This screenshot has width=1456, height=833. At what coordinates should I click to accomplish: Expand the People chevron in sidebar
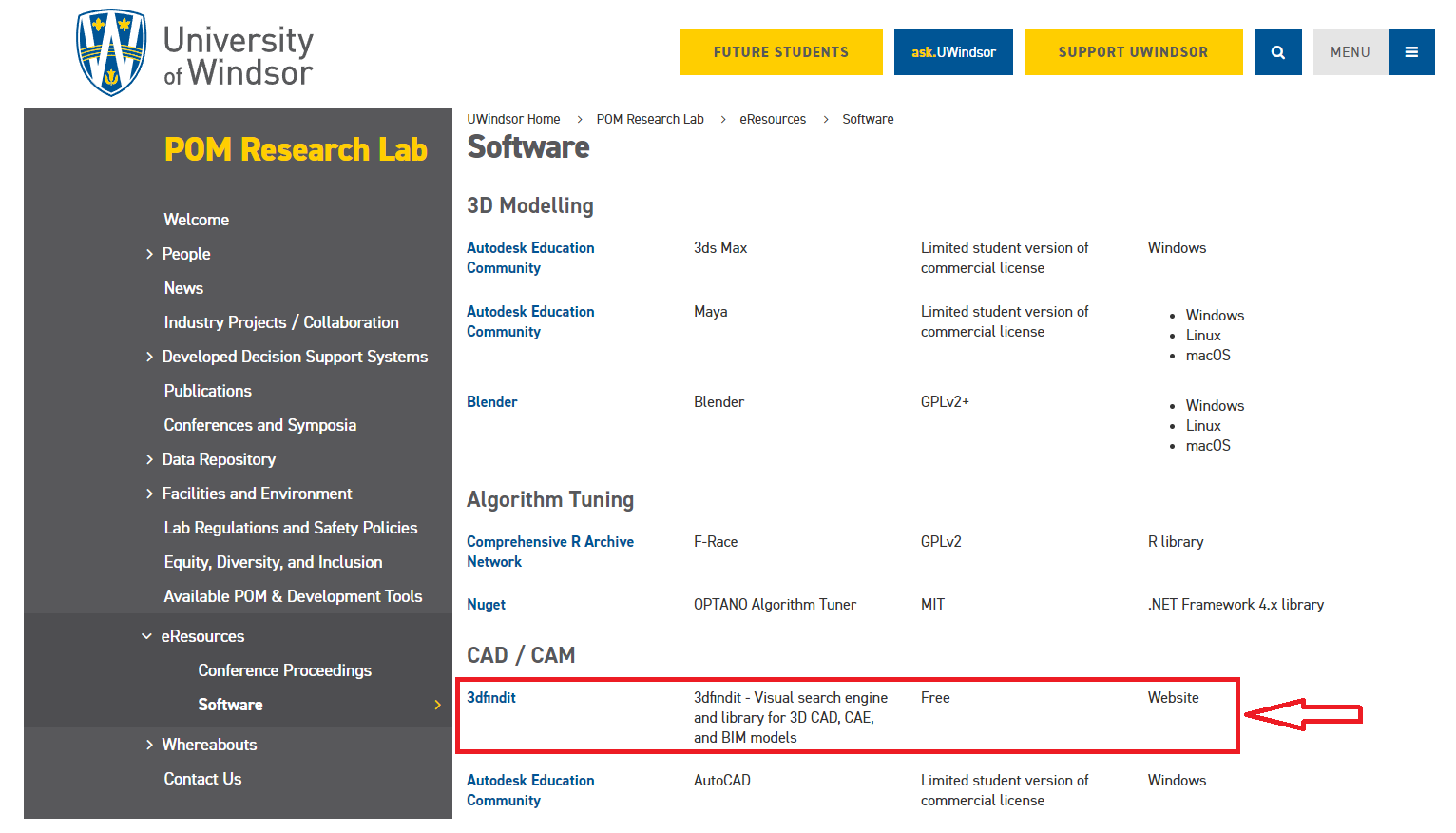(149, 254)
